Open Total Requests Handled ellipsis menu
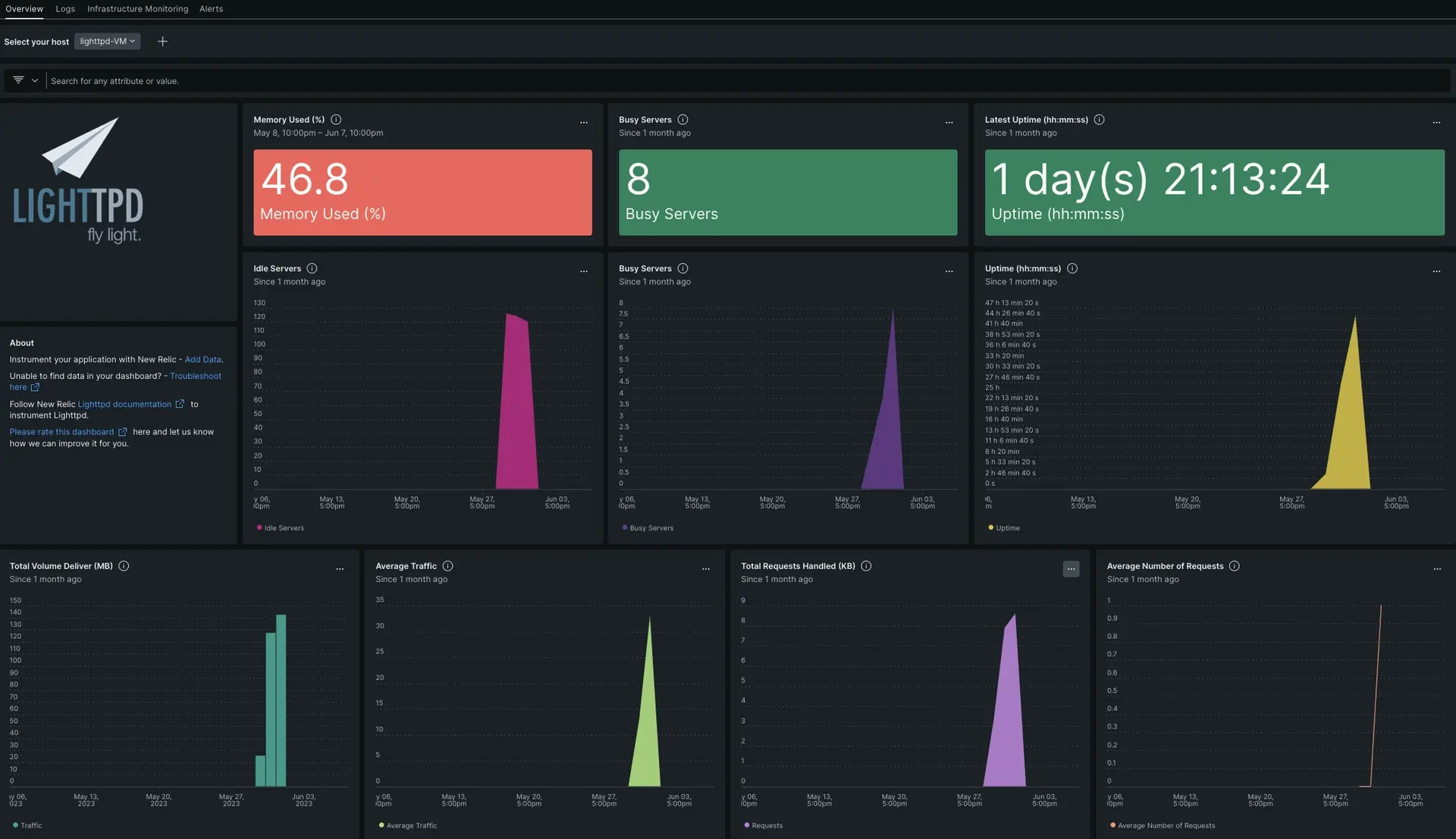This screenshot has height=839, width=1456. point(1071,569)
